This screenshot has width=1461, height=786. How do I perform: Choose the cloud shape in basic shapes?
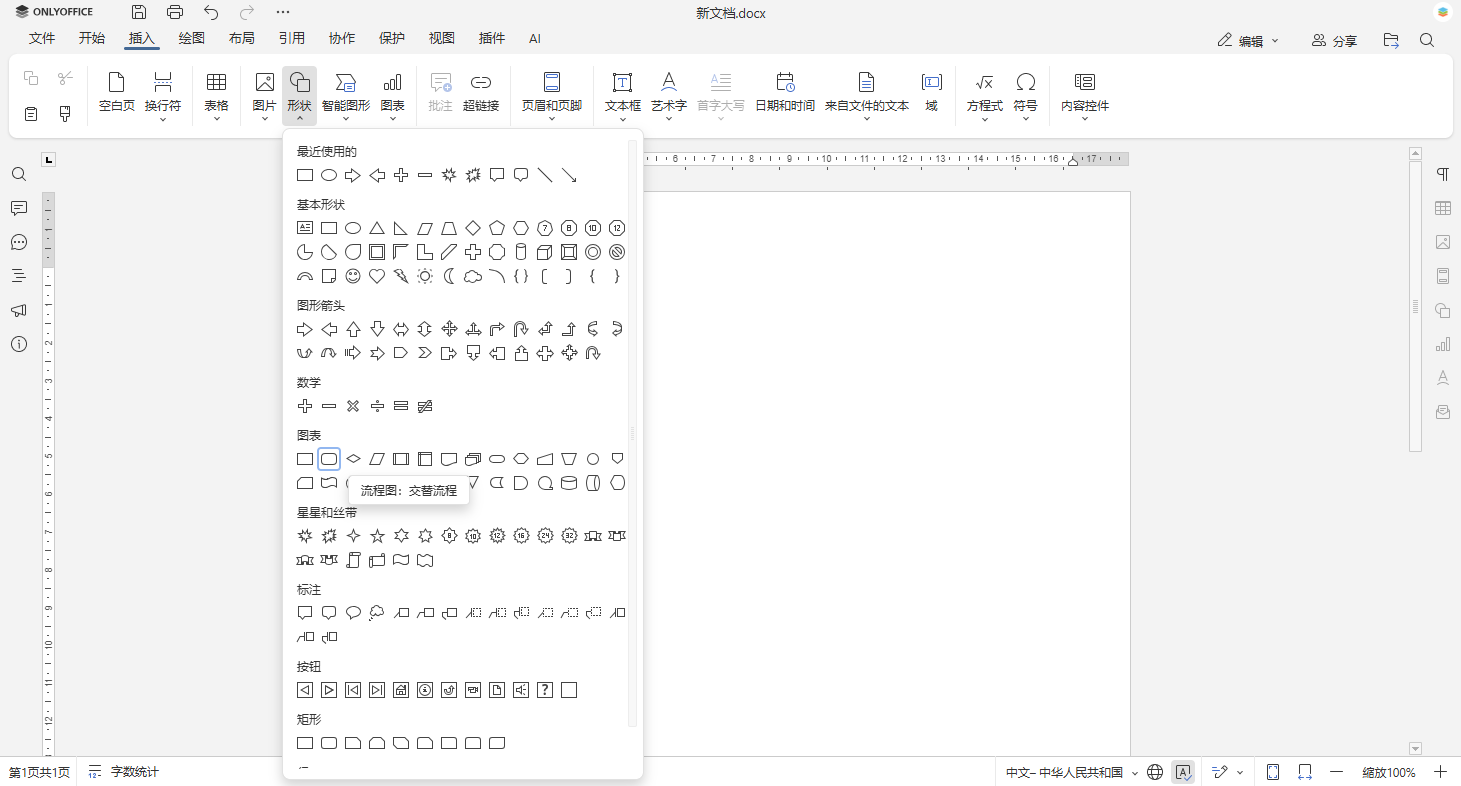[x=473, y=276]
